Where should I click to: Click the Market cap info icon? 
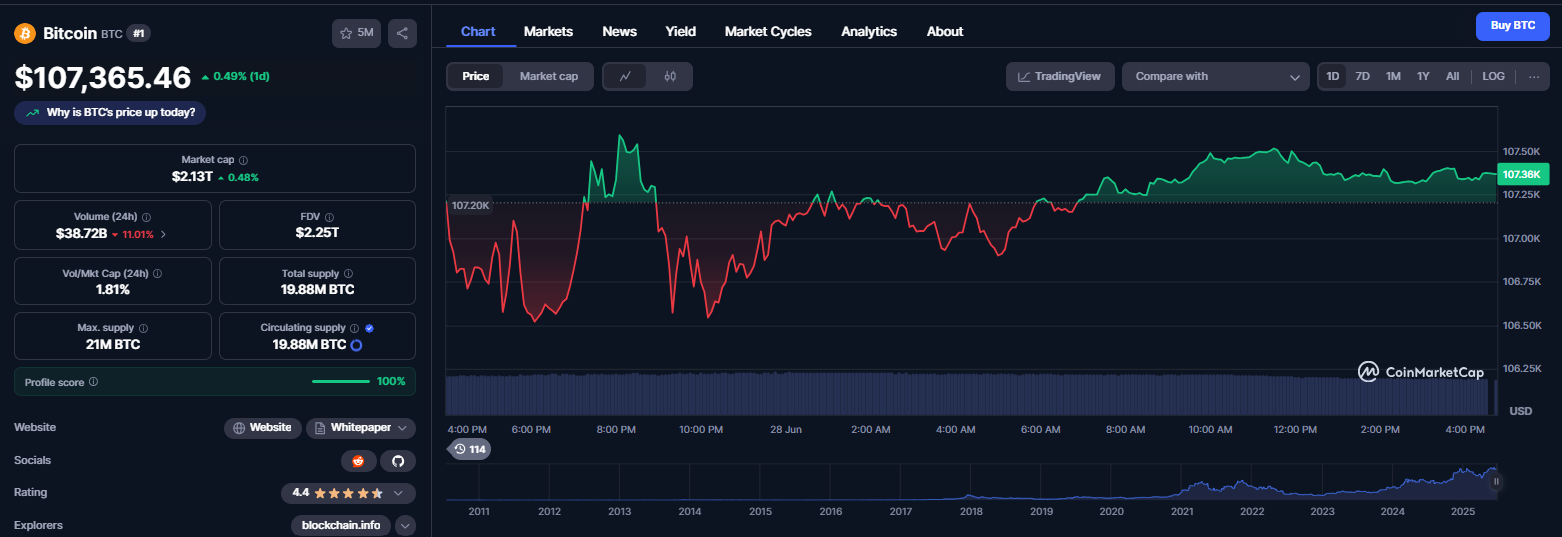pos(244,160)
